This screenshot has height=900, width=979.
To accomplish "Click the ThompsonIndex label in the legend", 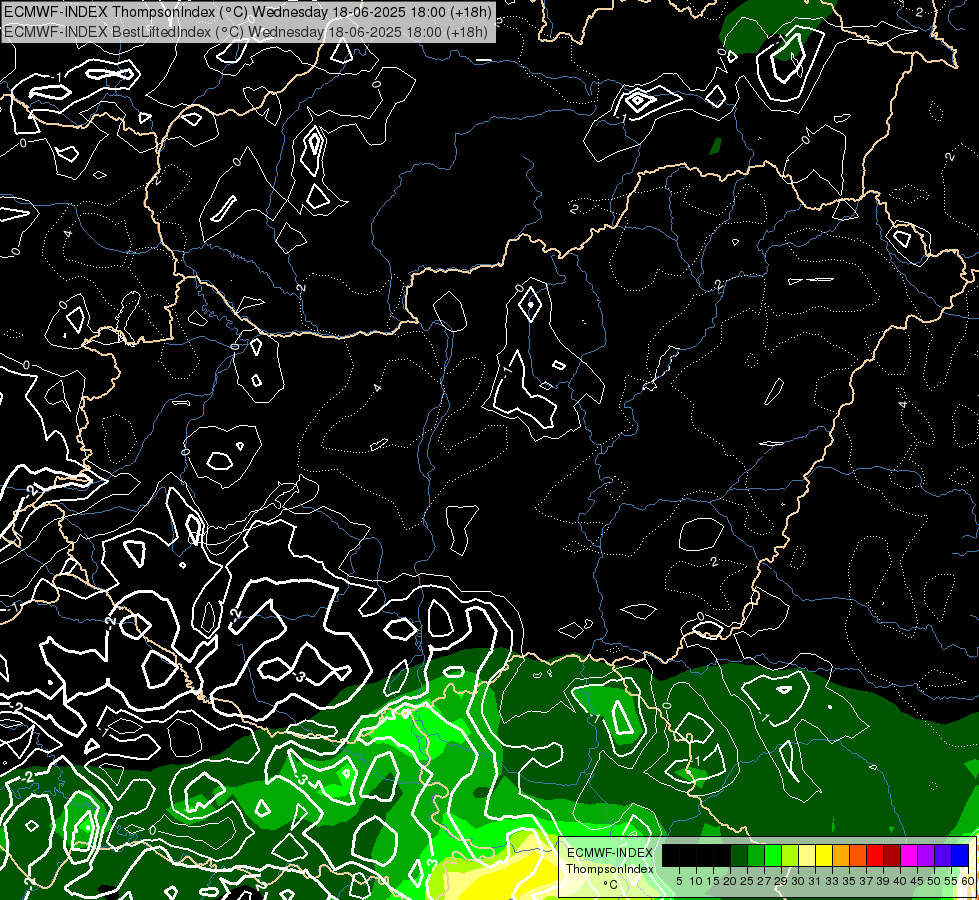I will pos(610,869).
